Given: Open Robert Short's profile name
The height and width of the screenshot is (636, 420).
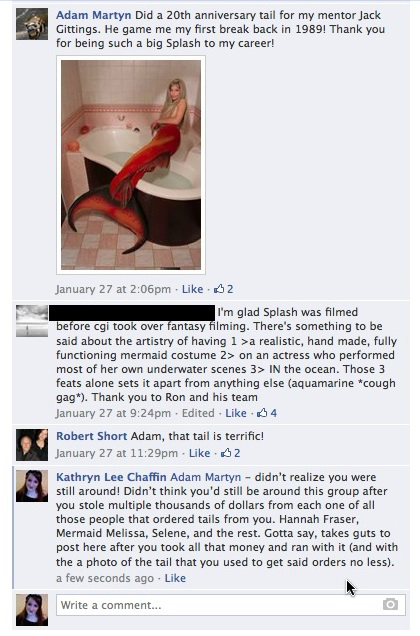Looking at the screenshot, I should tap(91, 436).
